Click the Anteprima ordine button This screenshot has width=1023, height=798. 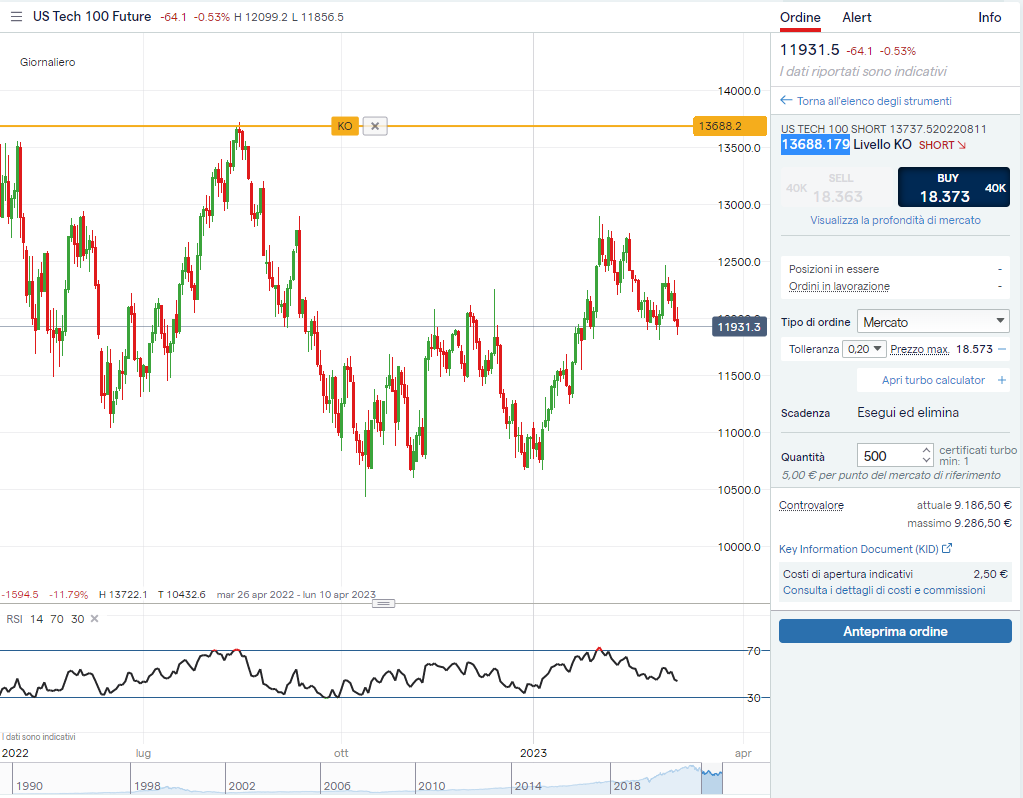(x=895, y=631)
